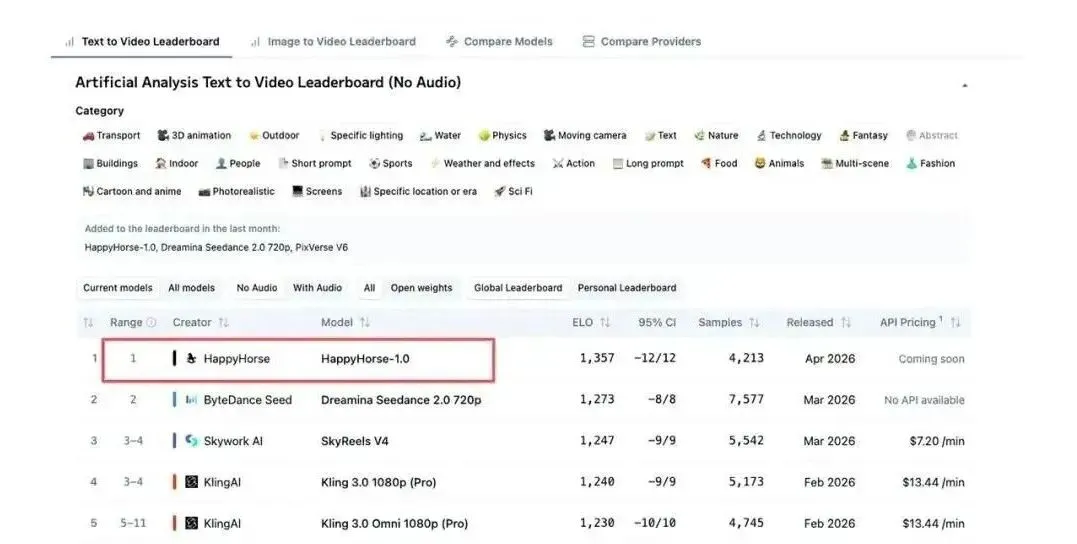The height and width of the screenshot is (544, 1077).
Task: Select the Open weights filter
Action: click(x=421, y=288)
